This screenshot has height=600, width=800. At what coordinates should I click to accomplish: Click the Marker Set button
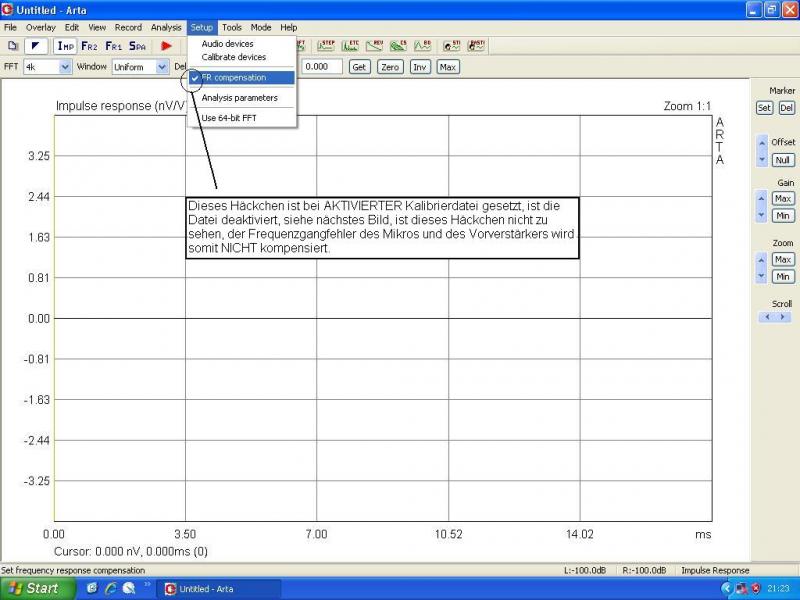764,108
